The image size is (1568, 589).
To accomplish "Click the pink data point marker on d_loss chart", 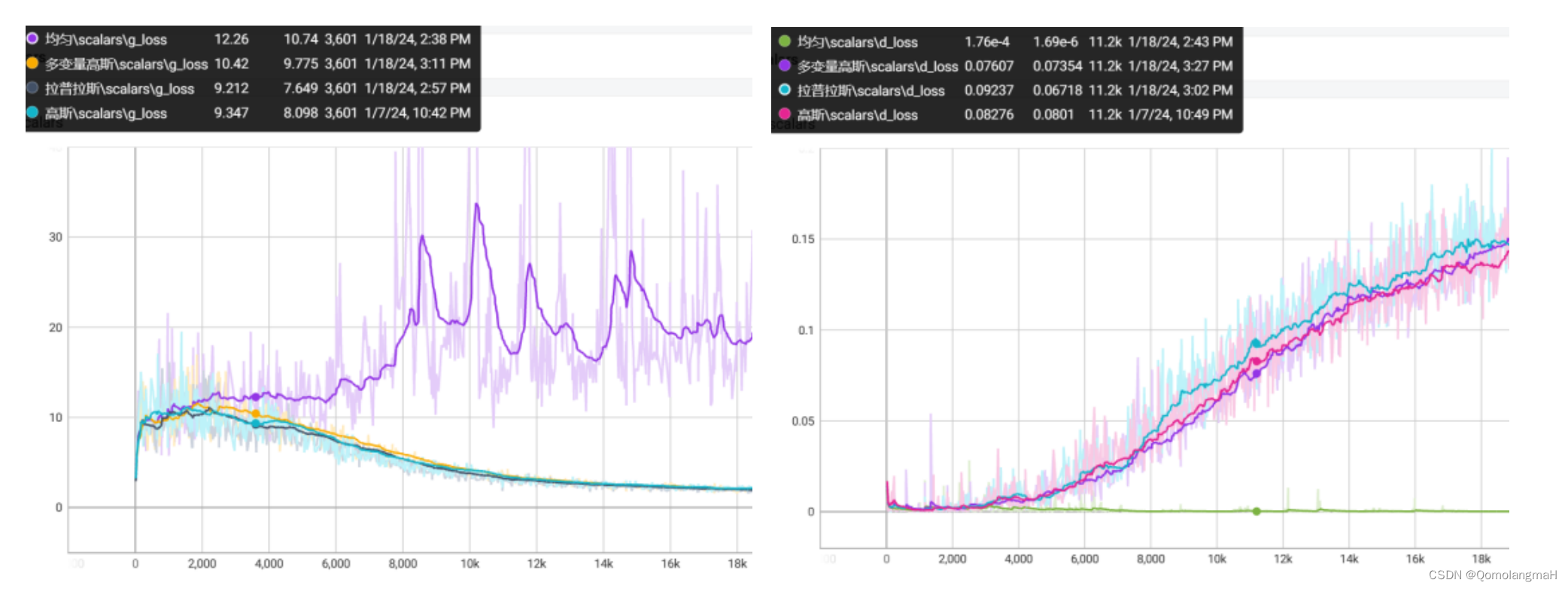I will pyautogui.click(x=1257, y=361).
